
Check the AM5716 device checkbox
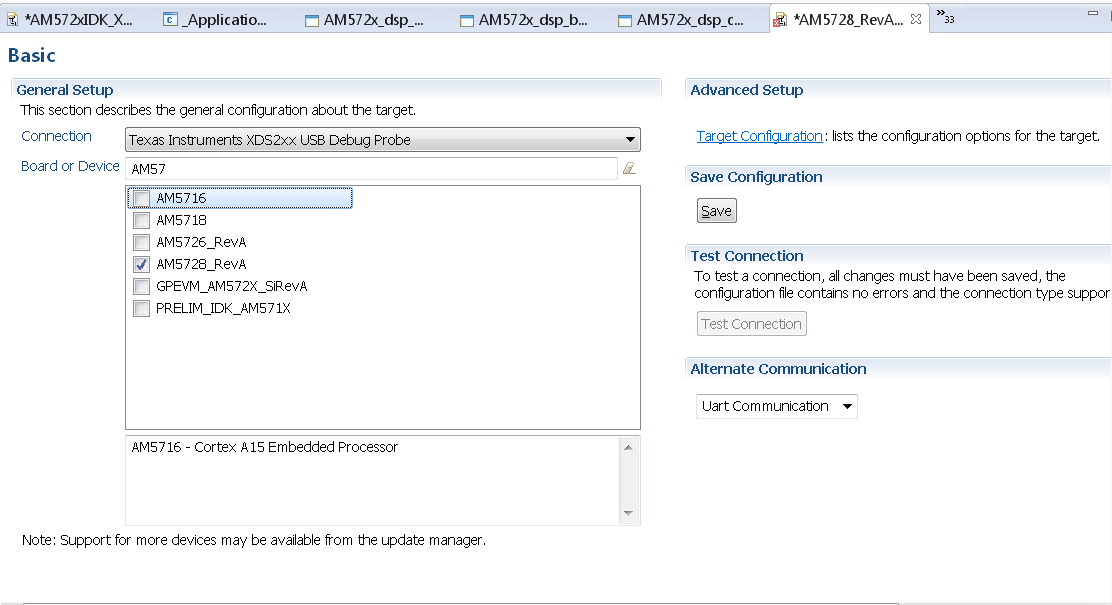coord(141,198)
